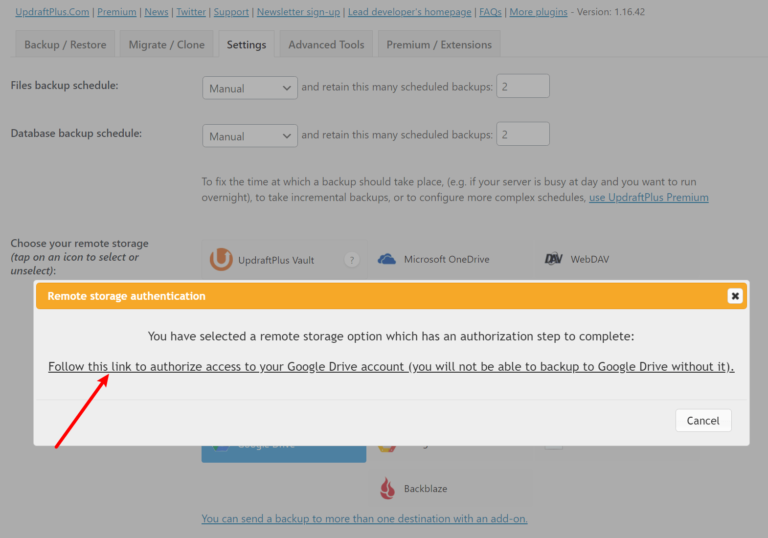Click the UpdraftPlus Vault label
This screenshot has width=768, height=538.
pyautogui.click(x=276, y=260)
